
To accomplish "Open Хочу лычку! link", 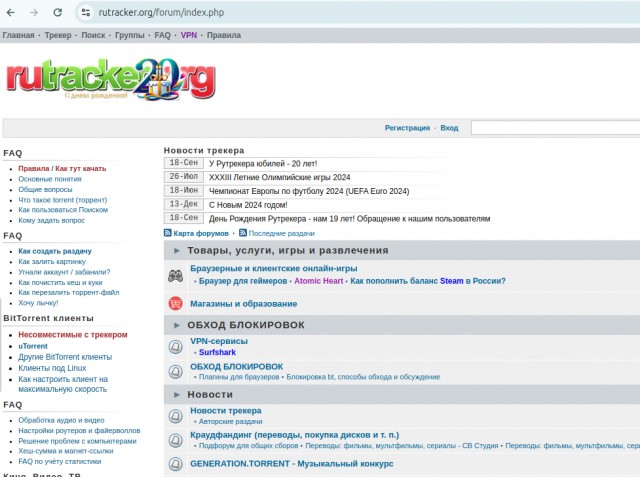I will click(x=38, y=303).
